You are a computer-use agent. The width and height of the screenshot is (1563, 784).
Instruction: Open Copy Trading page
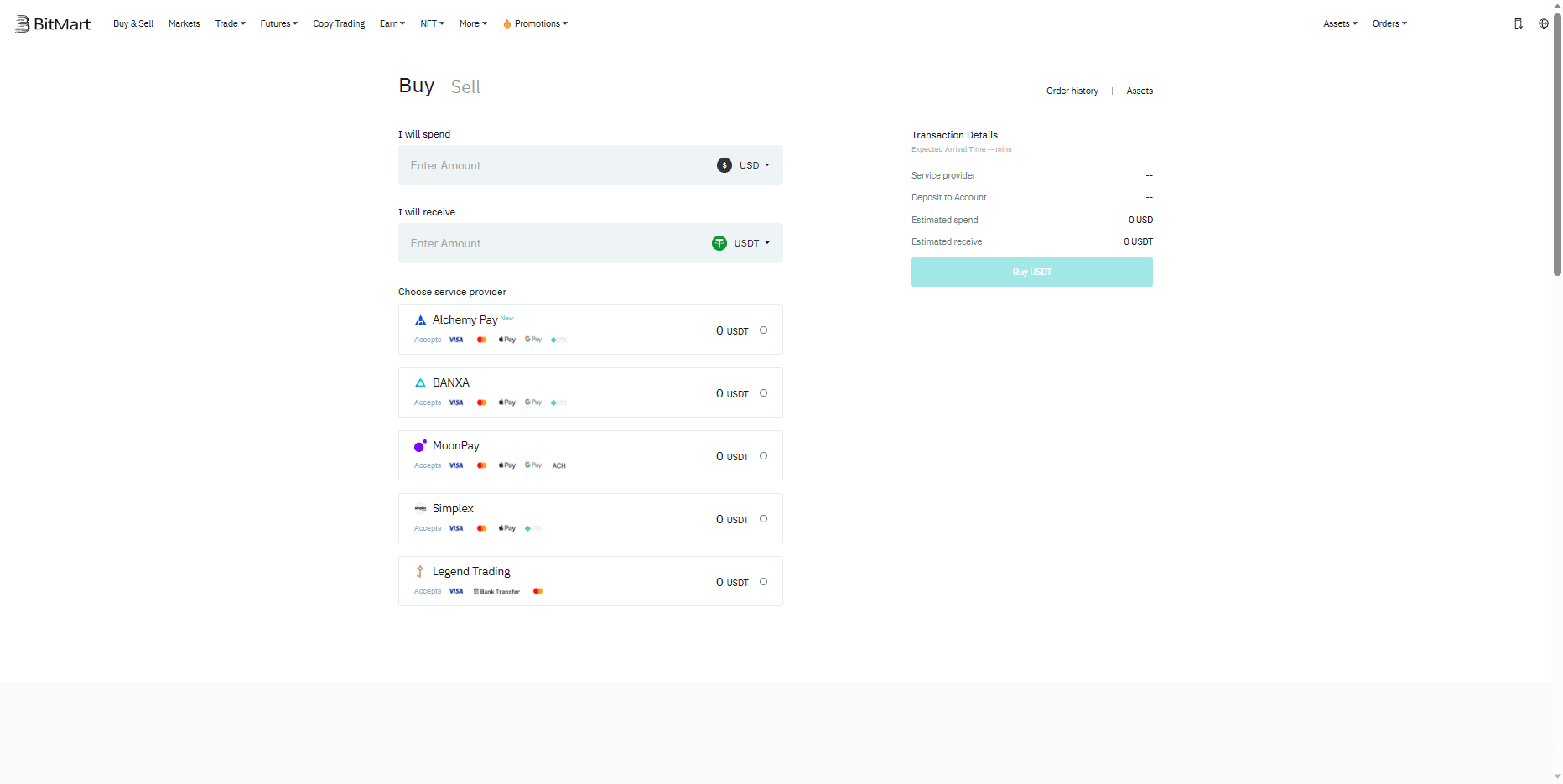tap(339, 23)
